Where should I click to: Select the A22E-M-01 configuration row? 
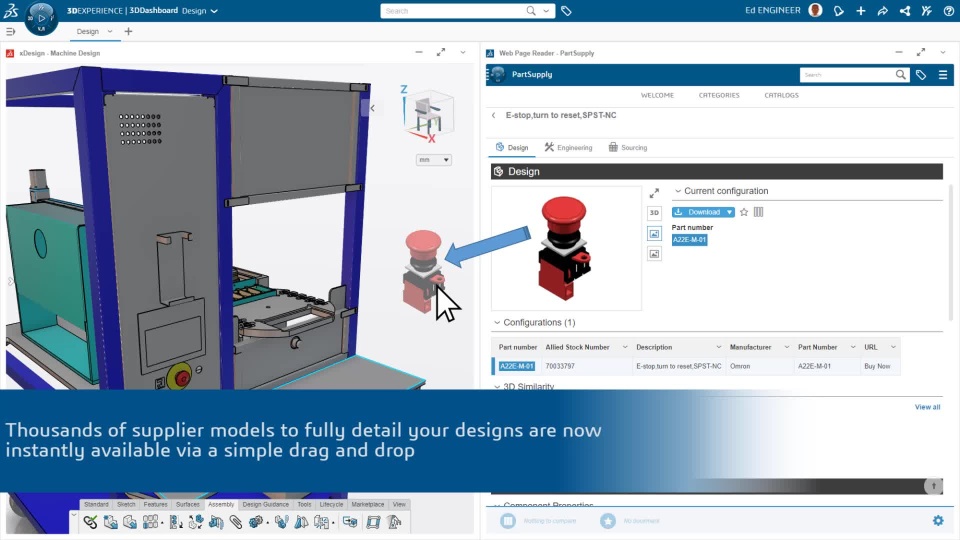coord(696,366)
